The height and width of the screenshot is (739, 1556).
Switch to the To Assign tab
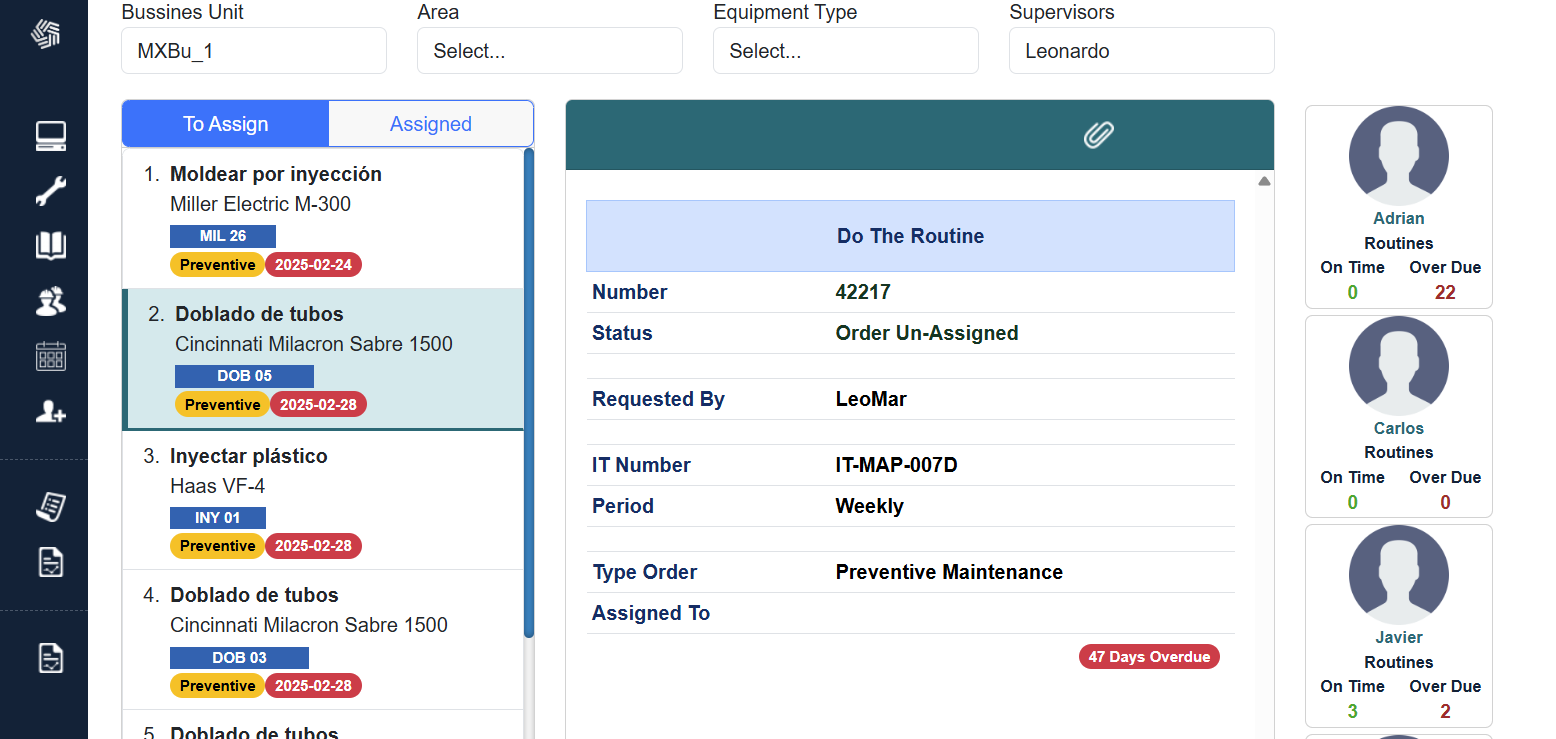click(x=225, y=124)
